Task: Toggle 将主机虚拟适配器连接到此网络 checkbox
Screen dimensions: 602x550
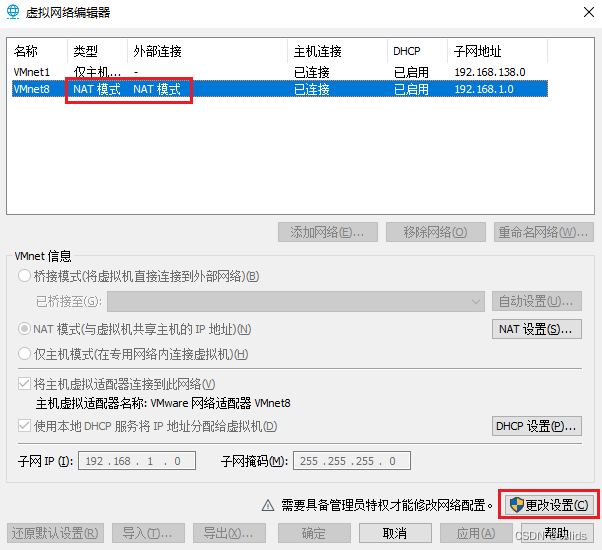Action: click(25, 384)
